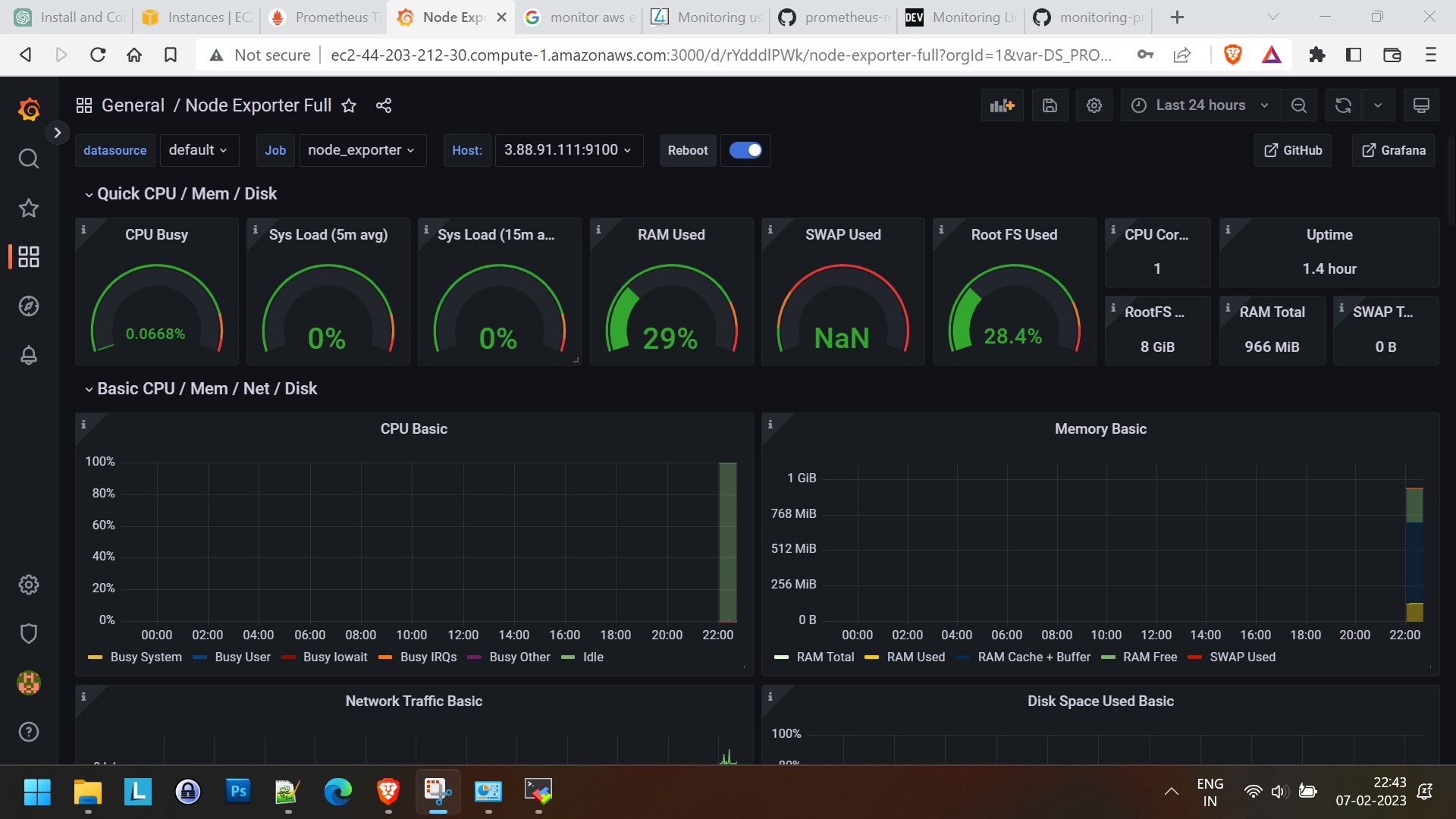
Task: Toggle Busy User series in legend
Action: pos(243,657)
